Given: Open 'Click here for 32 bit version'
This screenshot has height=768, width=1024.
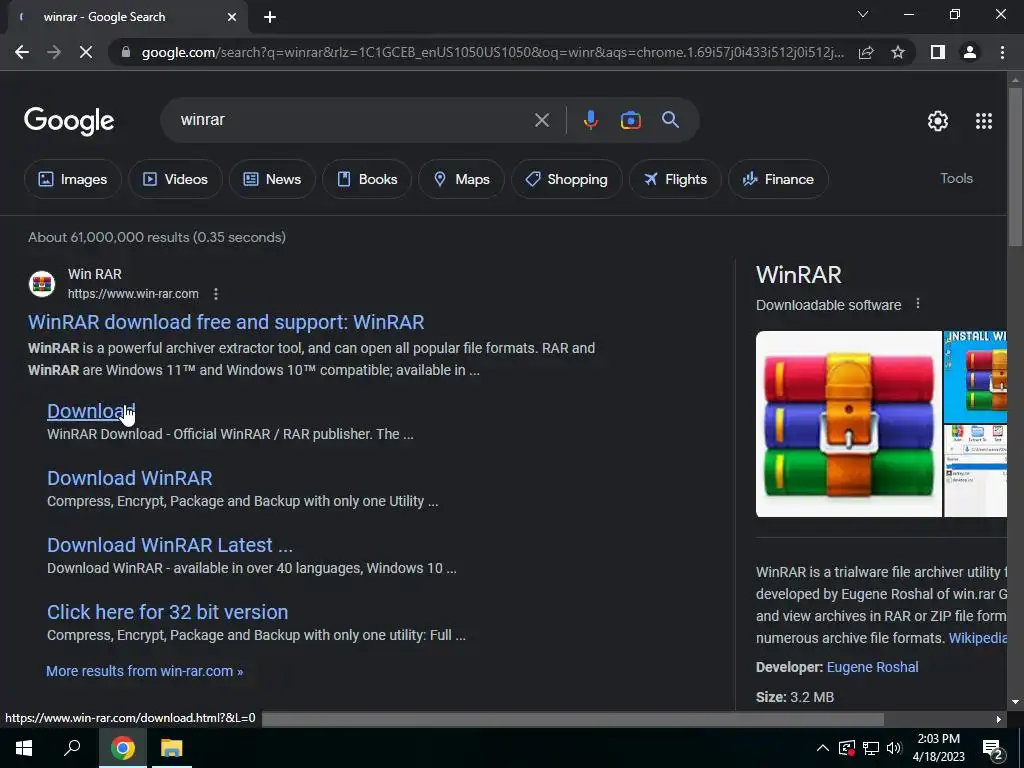Looking at the screenshot, I should (167, 613).
